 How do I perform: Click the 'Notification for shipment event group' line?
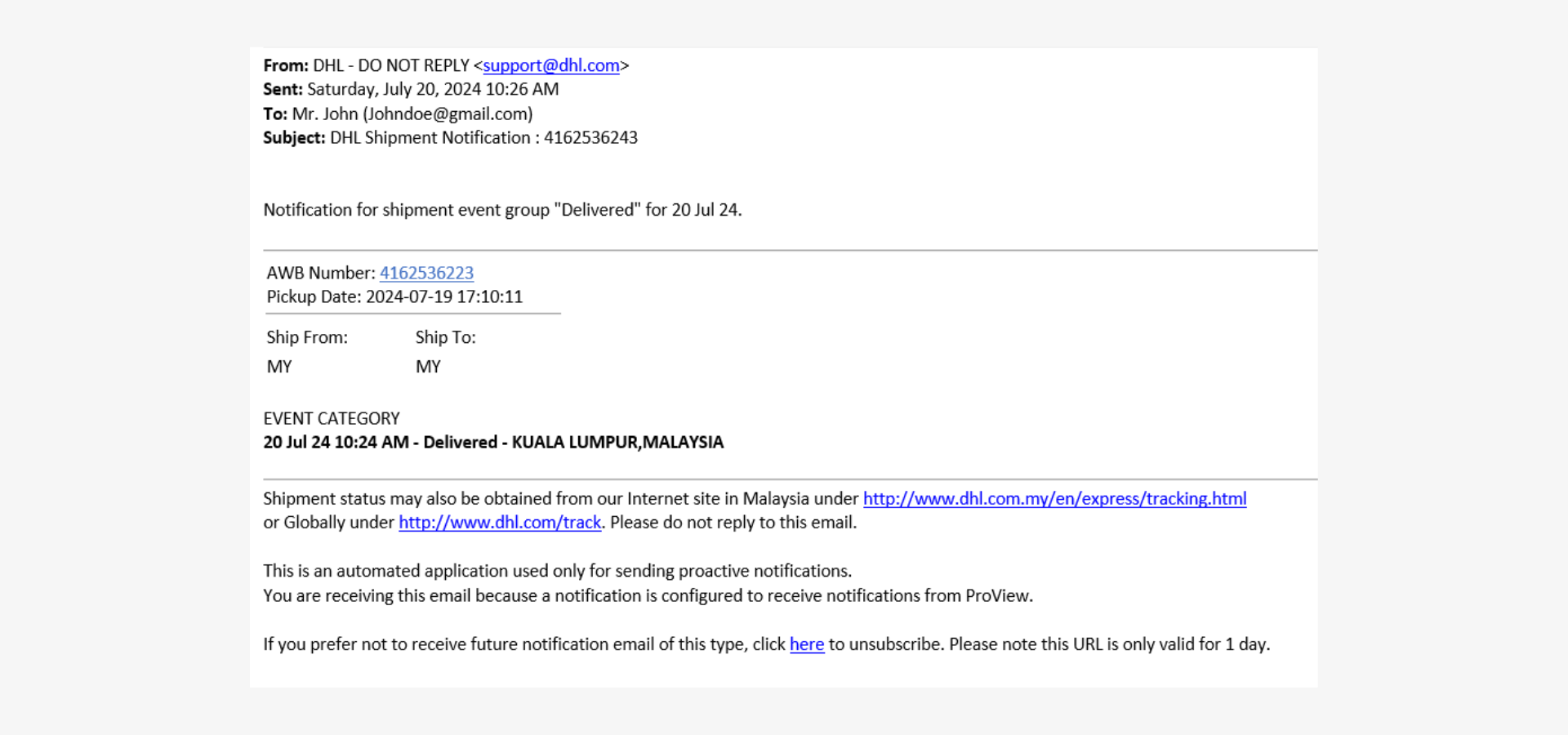[502, 210]
